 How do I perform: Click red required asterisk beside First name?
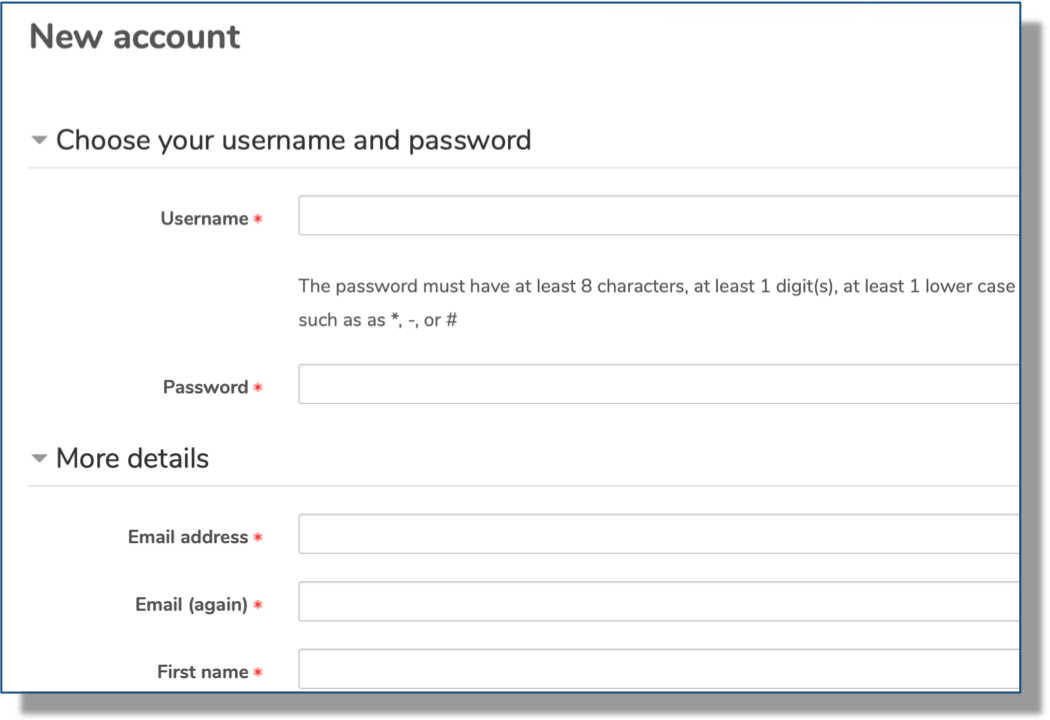pos(258,672)
